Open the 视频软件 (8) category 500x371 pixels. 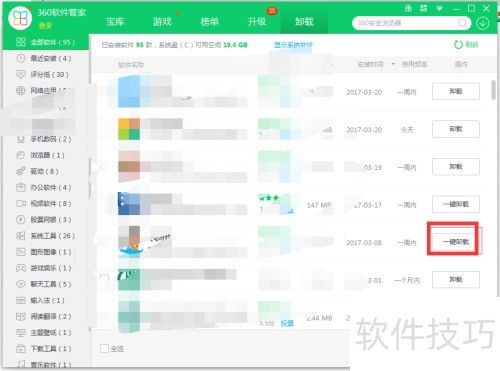tap(44, 203)
